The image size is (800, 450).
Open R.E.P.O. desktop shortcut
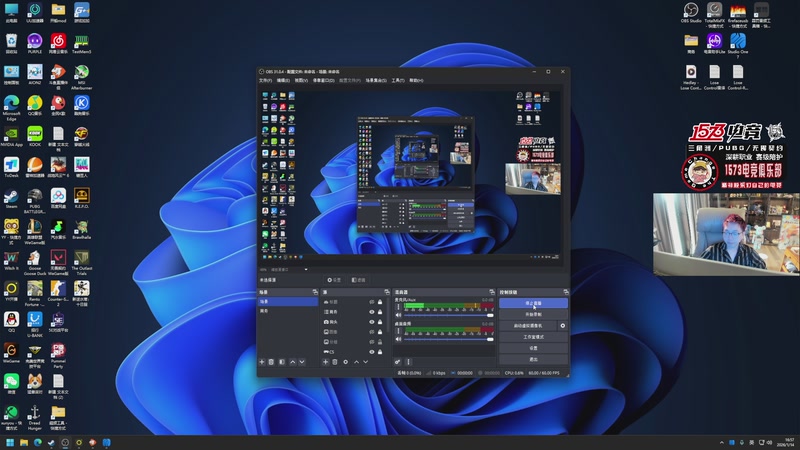coord(82,198)
